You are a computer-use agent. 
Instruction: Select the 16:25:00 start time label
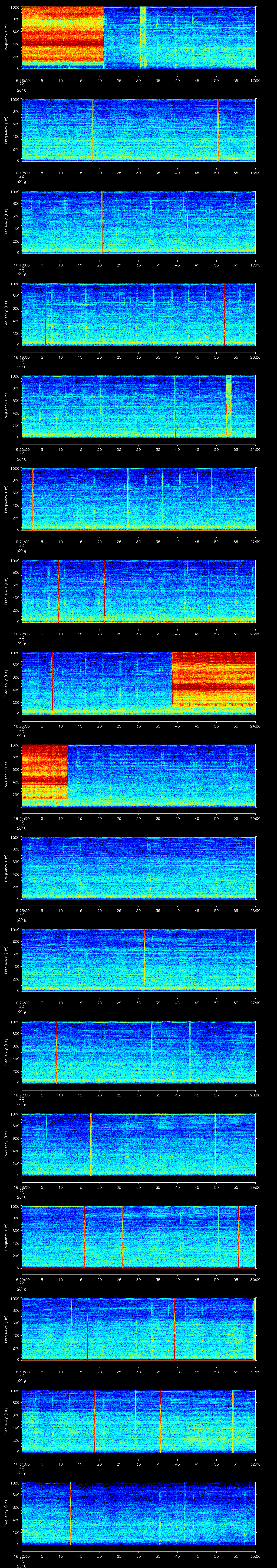click(x=21, y=910)
